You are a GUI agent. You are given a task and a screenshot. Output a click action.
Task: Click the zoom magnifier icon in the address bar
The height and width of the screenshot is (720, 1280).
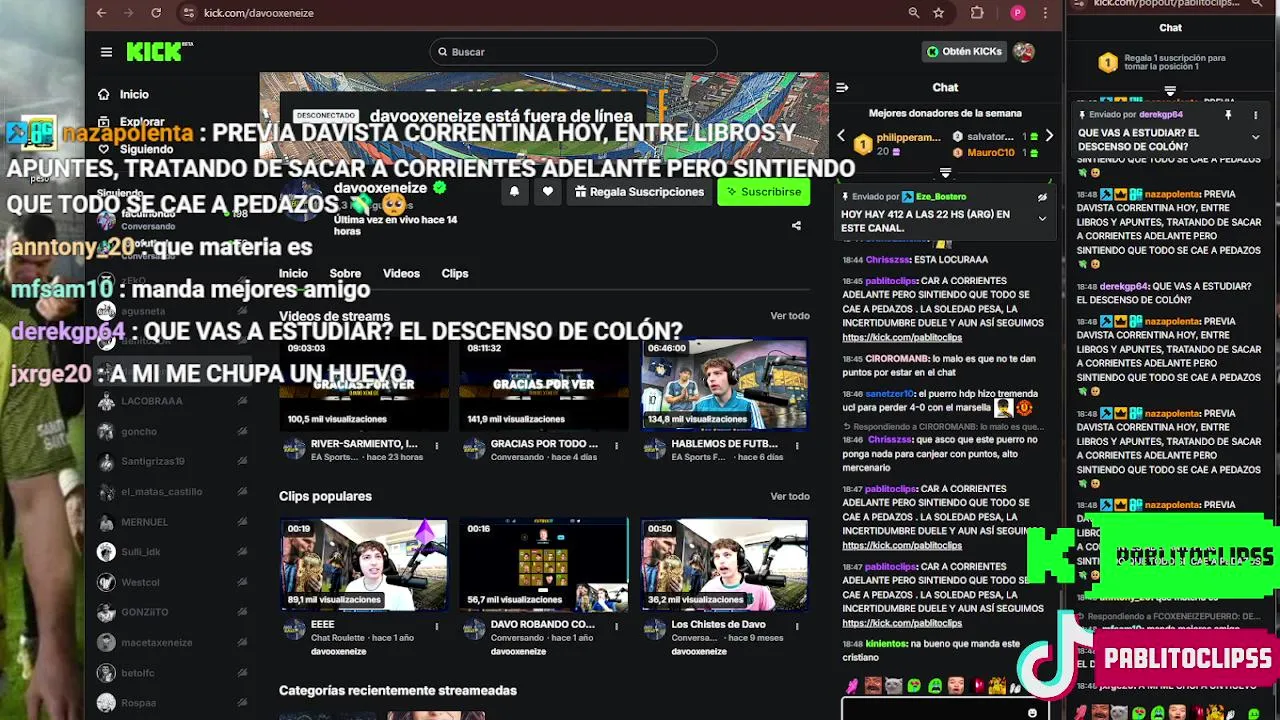[913, 13]
